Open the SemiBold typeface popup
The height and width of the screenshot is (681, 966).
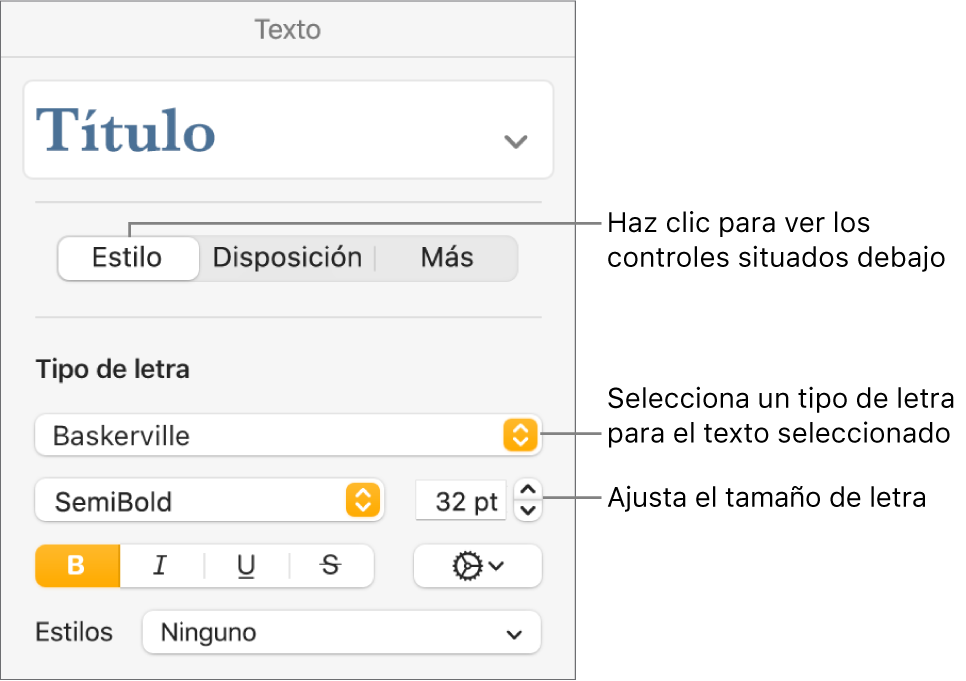click(x=209, y=500)
